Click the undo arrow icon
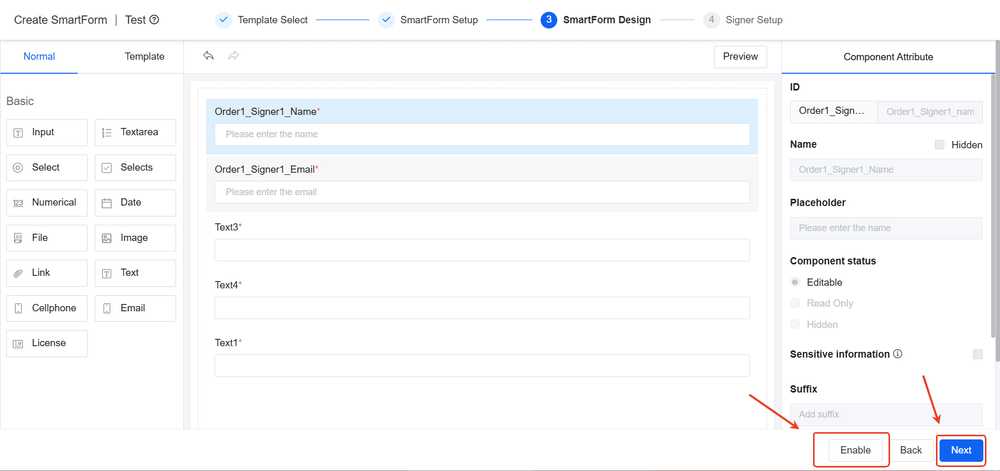This screenshot has height=471, width=1000. [x=208, y=56]
